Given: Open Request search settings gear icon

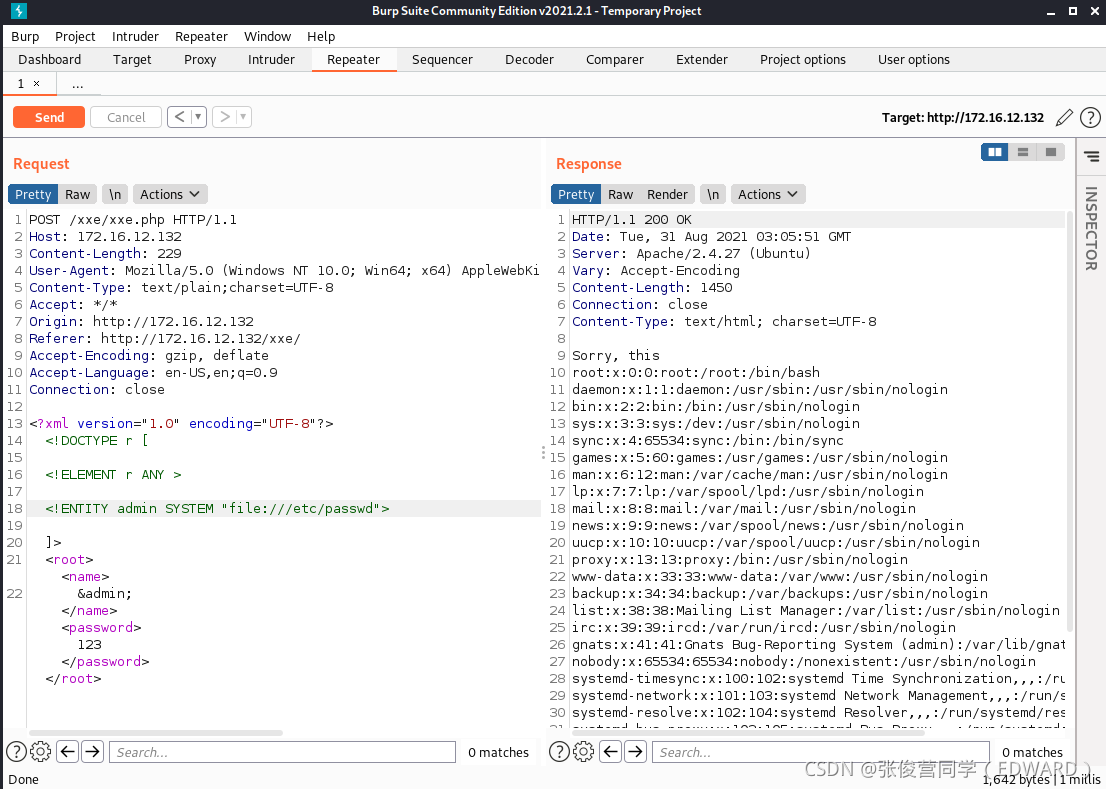Looking at the screenshot, I should click(x=41, y=752).
